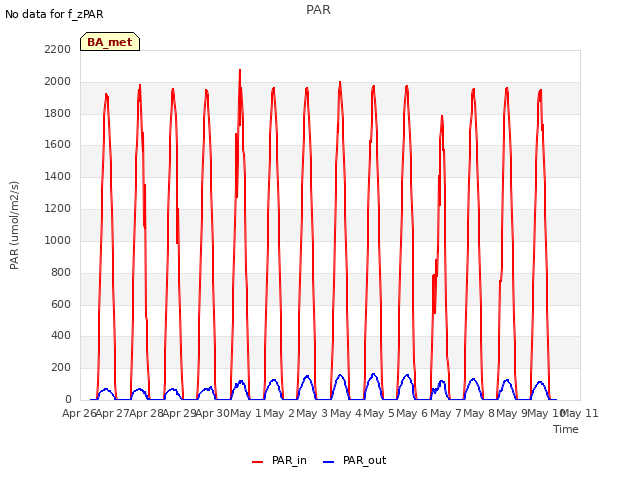The height and width of the screenshot is (480, 640).
Task: Click the tallest PAR_in peak on Apr 30
Action: pyautogui.click(x=240, y=70)
